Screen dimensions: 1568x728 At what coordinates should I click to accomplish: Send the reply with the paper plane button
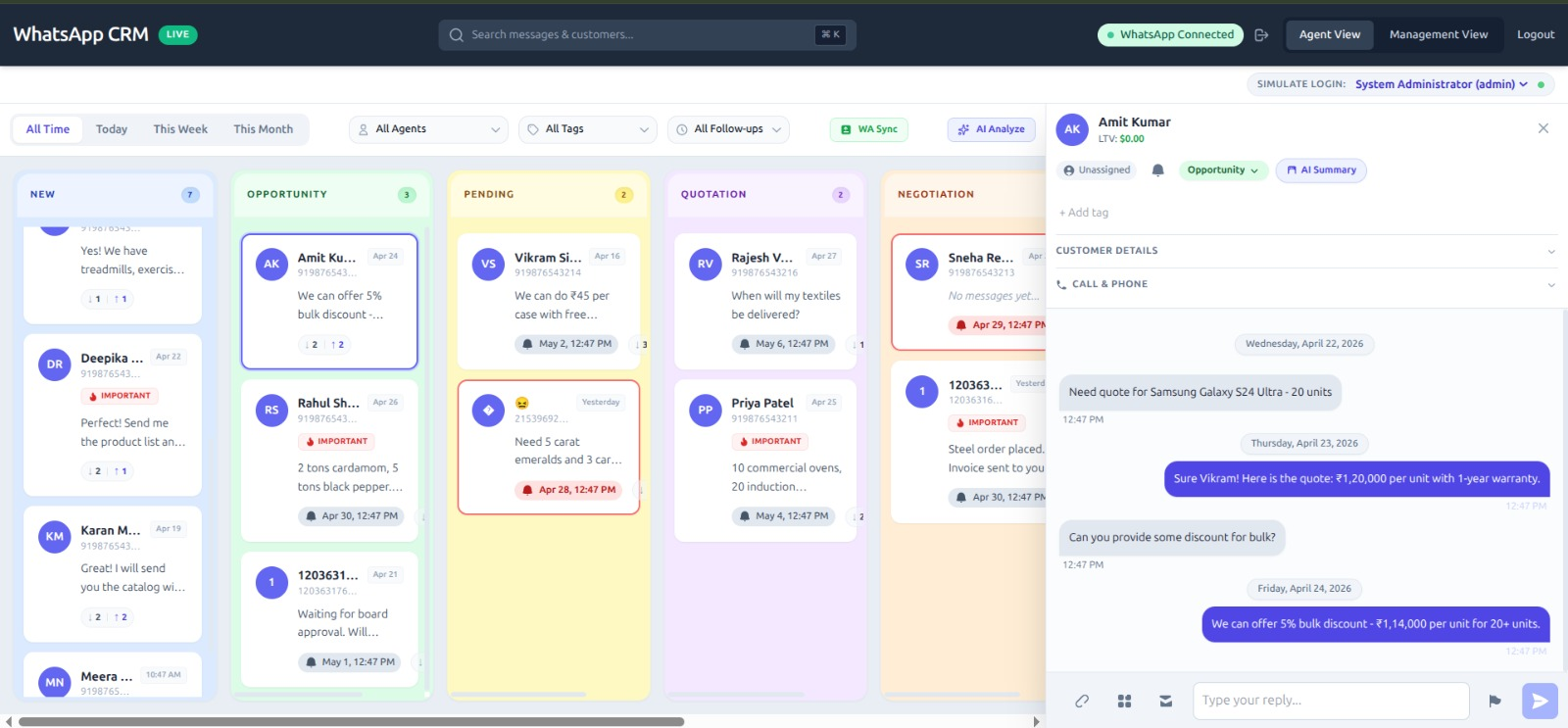[1540, 701]
